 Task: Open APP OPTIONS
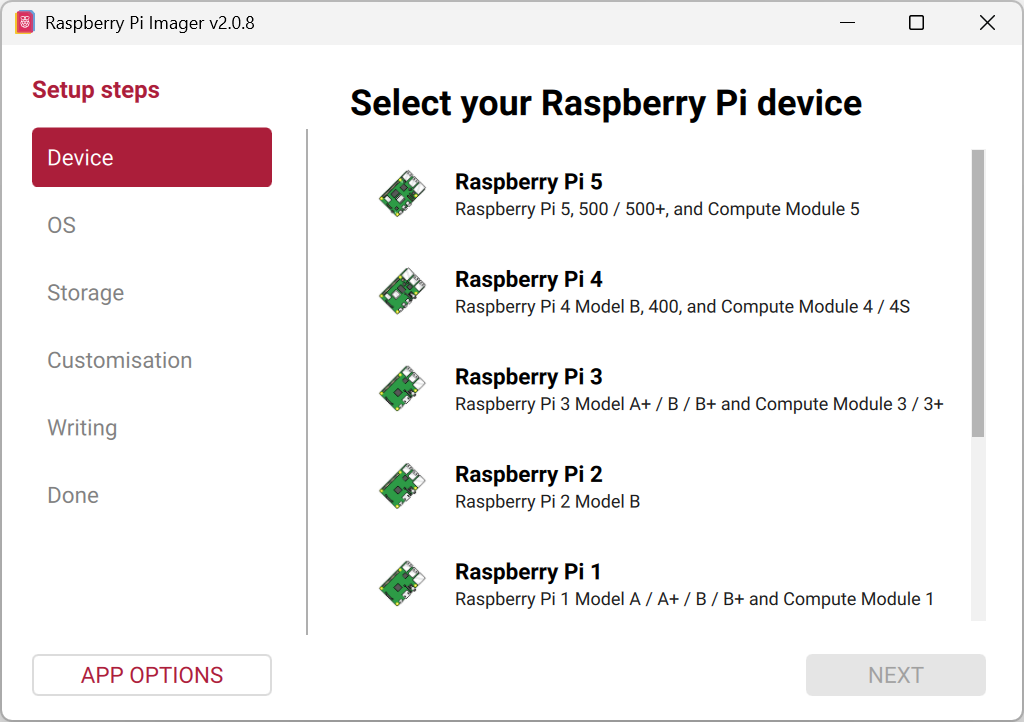tap(152, 675)
